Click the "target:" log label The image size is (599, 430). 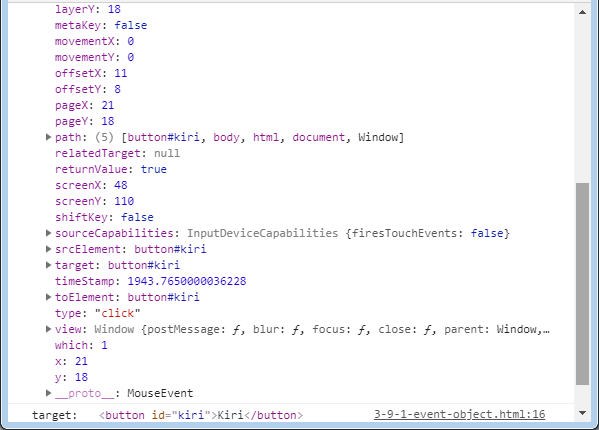pyautogui.click(x=55, y=415)
